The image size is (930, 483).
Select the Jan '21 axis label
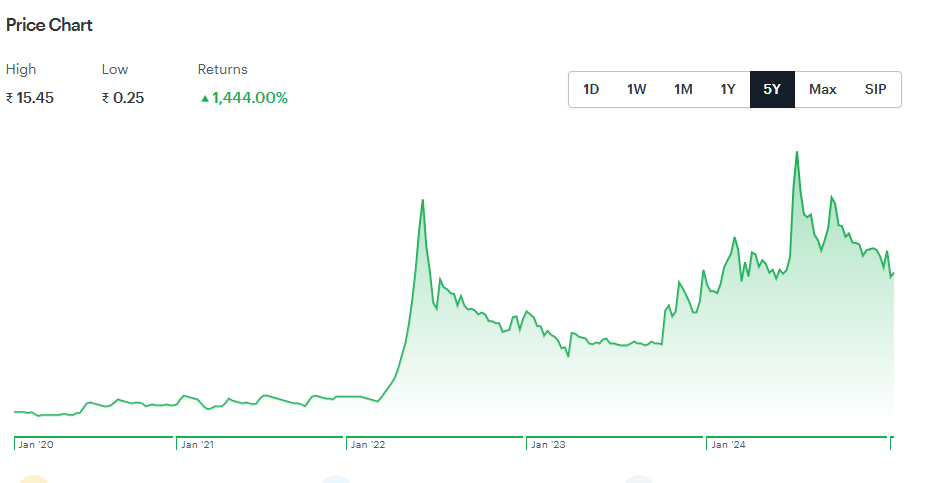coord(197,445)
